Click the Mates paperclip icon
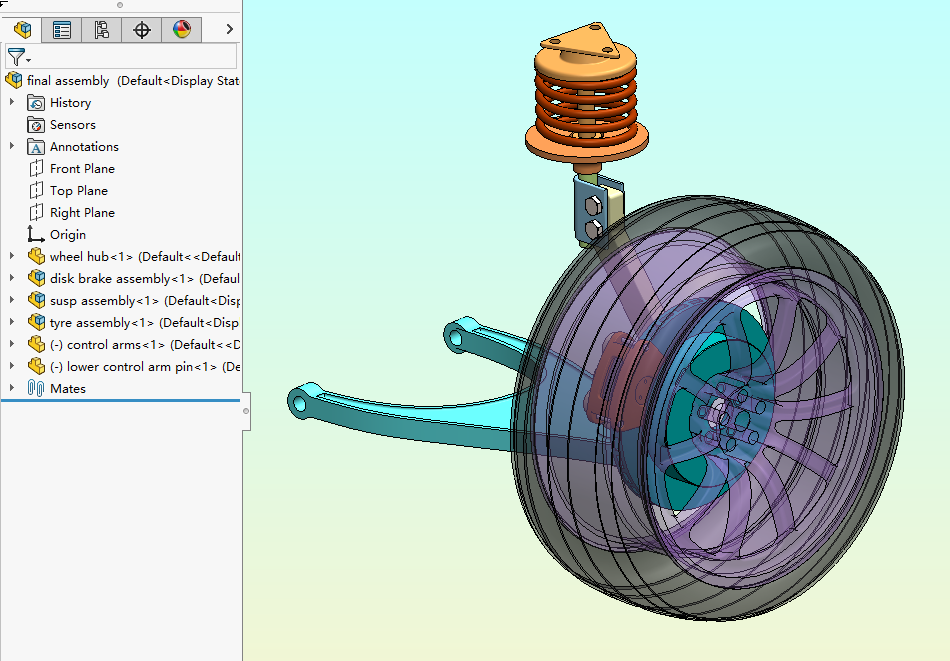The width and height of the screenshot is (950, 661). pos(36,388)
